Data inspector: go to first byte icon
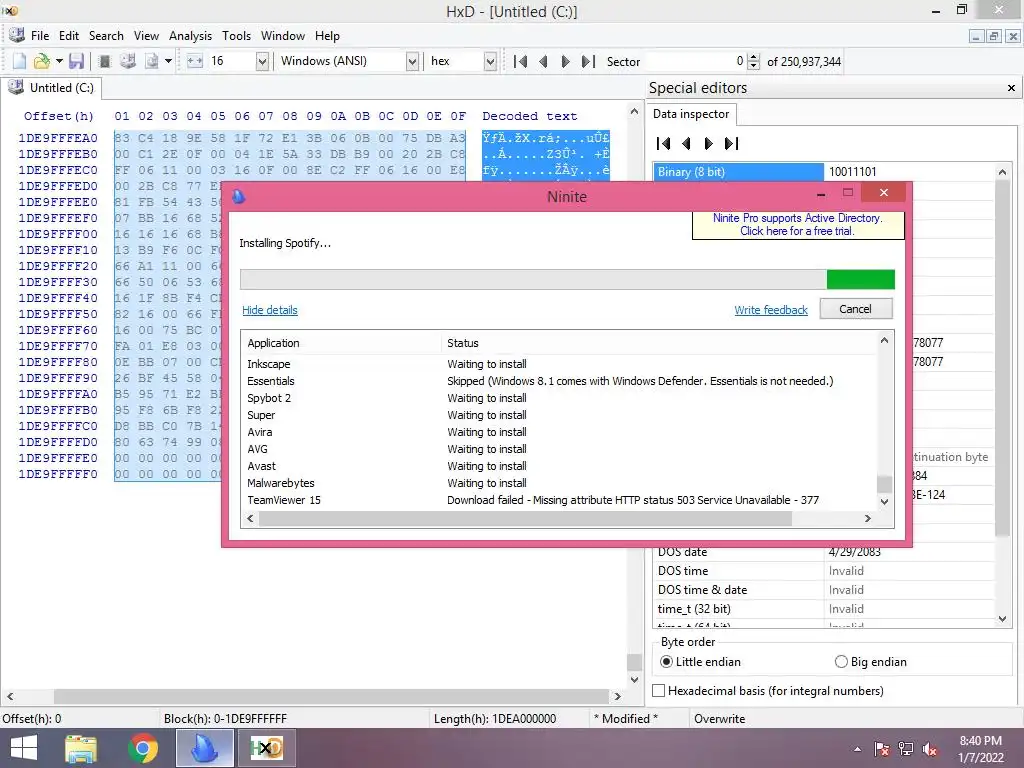 tap(663, 143)
